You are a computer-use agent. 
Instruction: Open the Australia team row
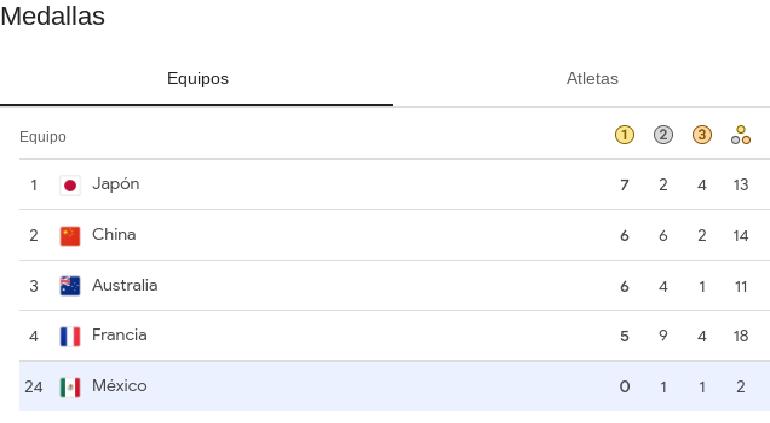[x=394, y=286]
